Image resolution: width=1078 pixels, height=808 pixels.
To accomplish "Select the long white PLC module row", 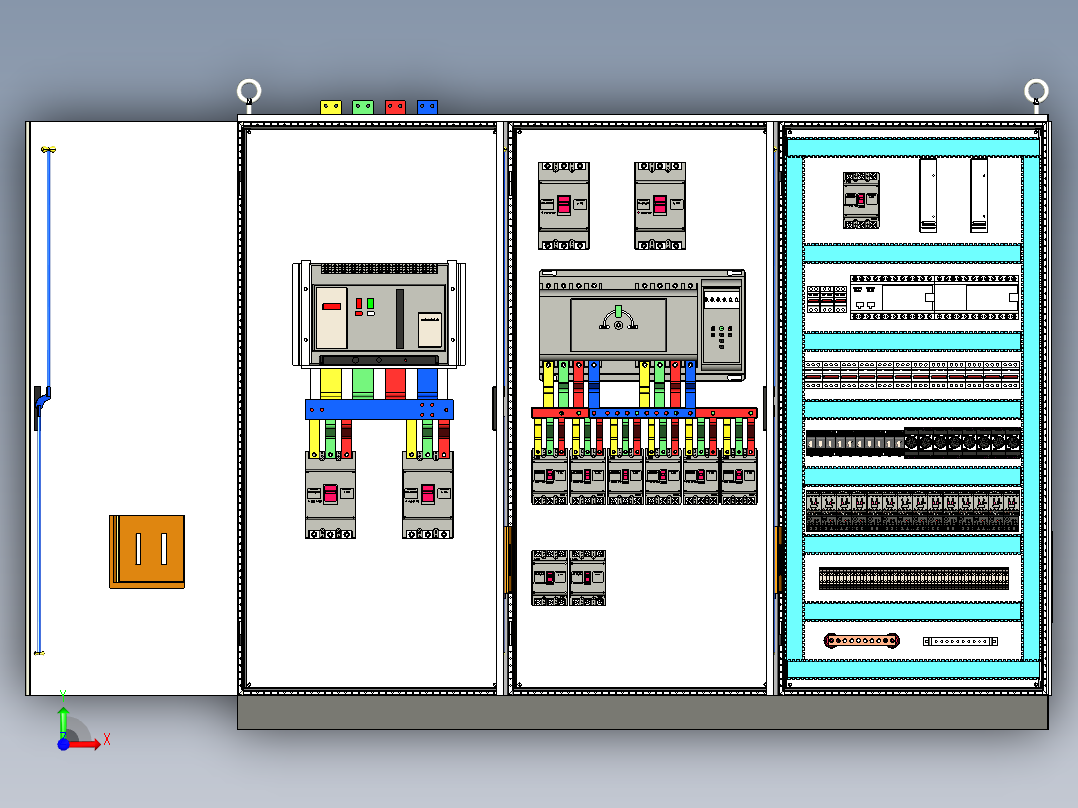I will point(934,298).
